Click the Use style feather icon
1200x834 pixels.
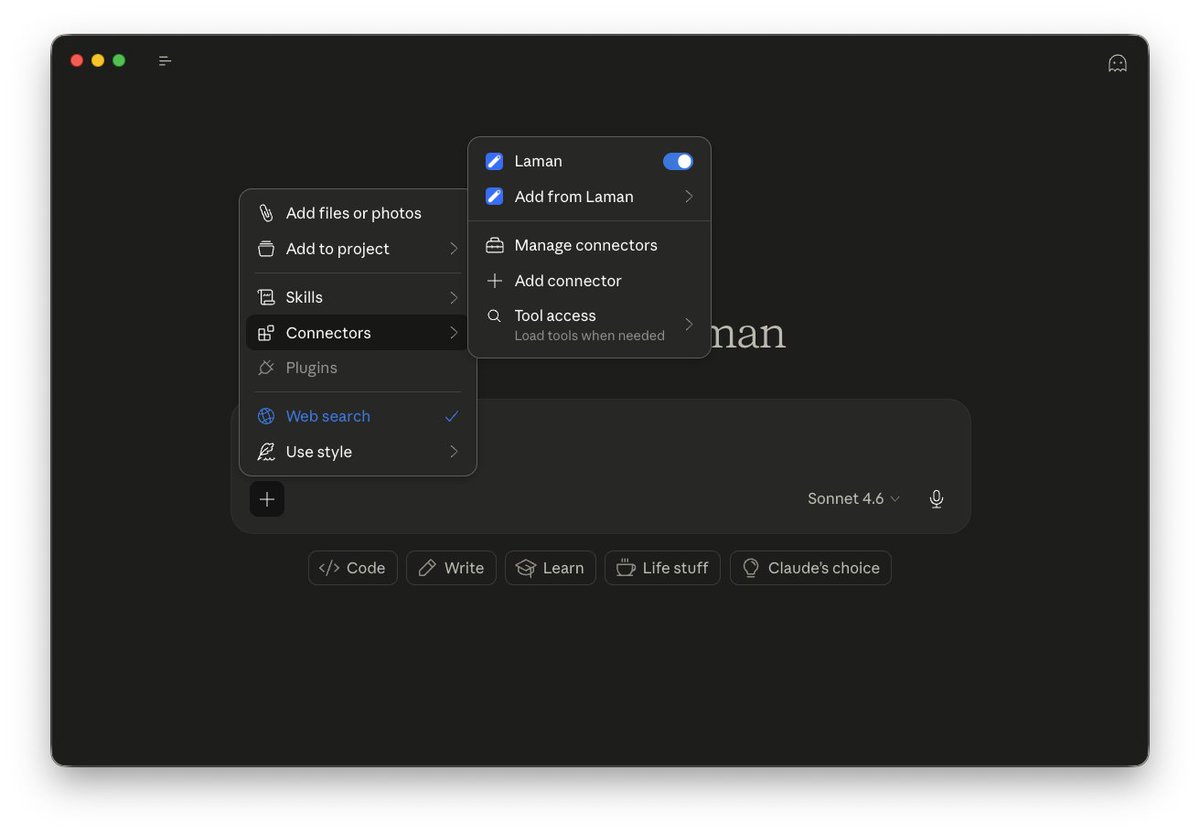point(266,452)
